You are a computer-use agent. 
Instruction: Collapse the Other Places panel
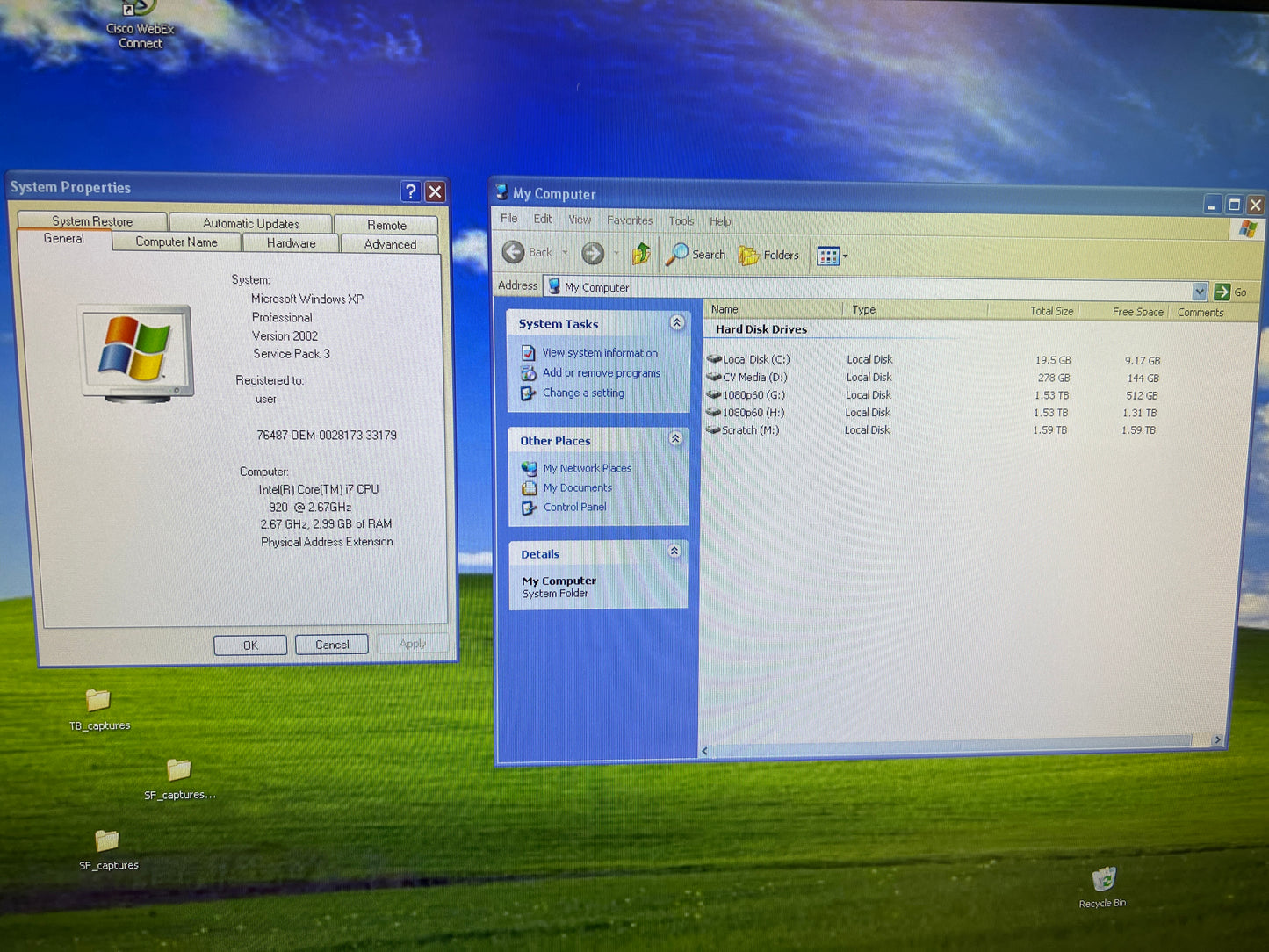(x=675, y=438)
